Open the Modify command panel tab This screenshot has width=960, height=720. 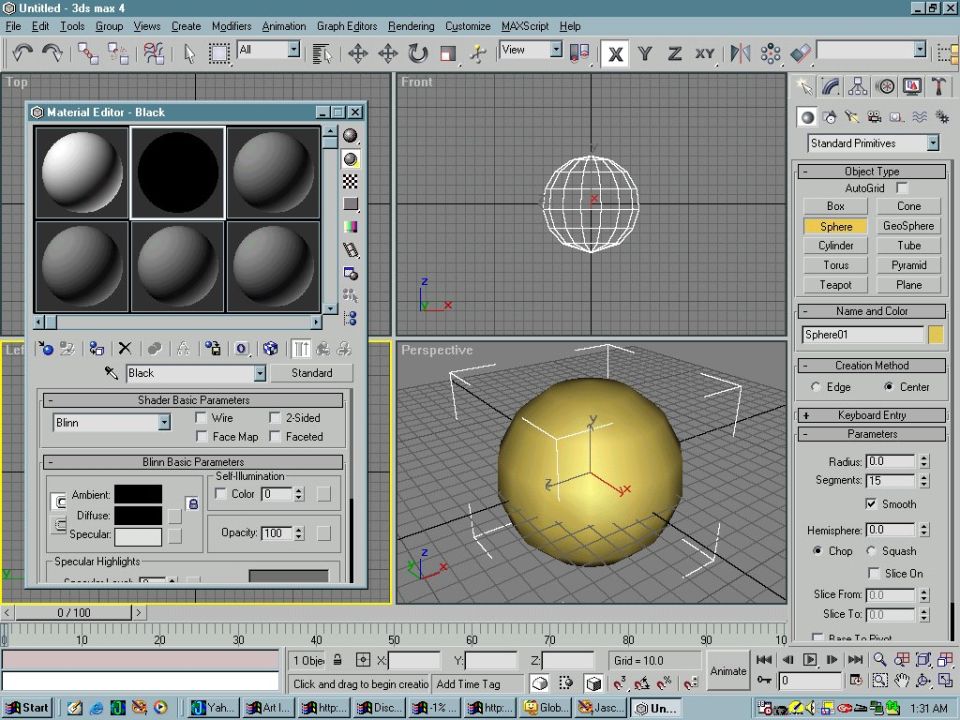pyautogui.click(x=831, y=86)
